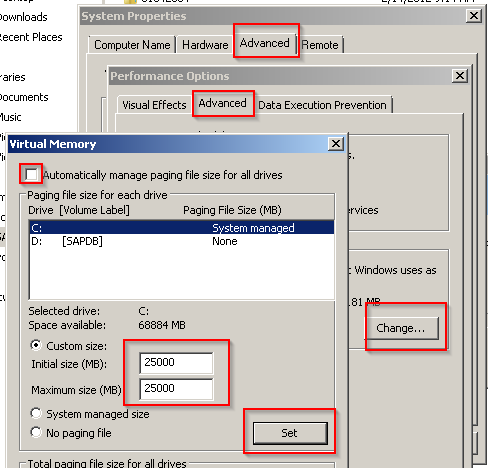Image resolution: width=488 pixels, height=468 pixels.
Task: Enable automatic paging file management checkbox
Action: [31, 174]
